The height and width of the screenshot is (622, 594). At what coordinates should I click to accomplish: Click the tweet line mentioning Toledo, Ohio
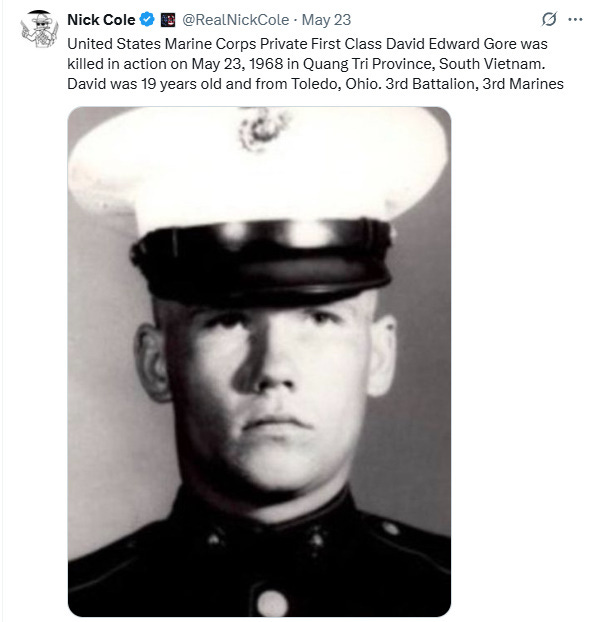[315, 84]
